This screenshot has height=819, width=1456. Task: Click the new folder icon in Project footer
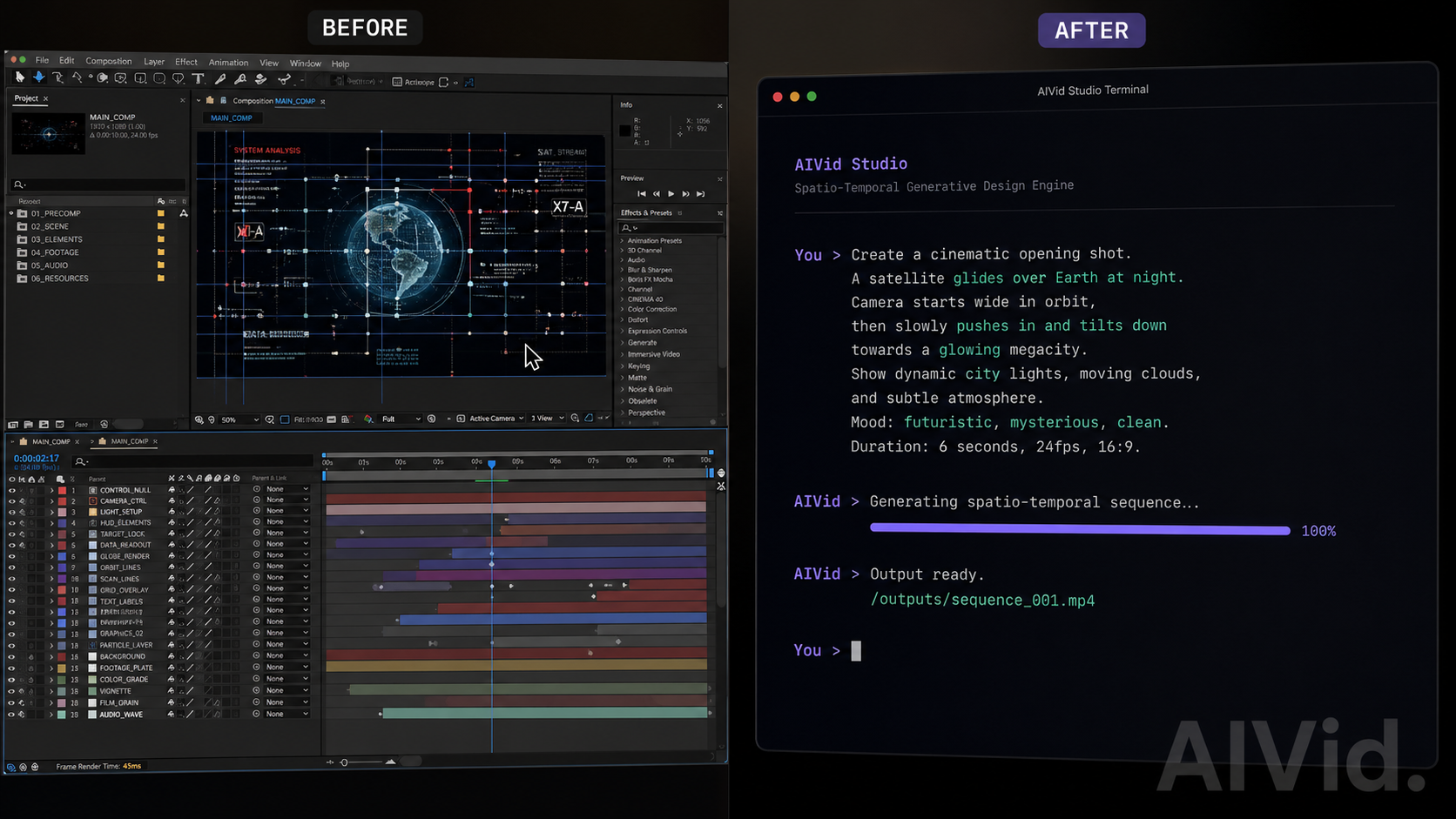tap(28, 424)
